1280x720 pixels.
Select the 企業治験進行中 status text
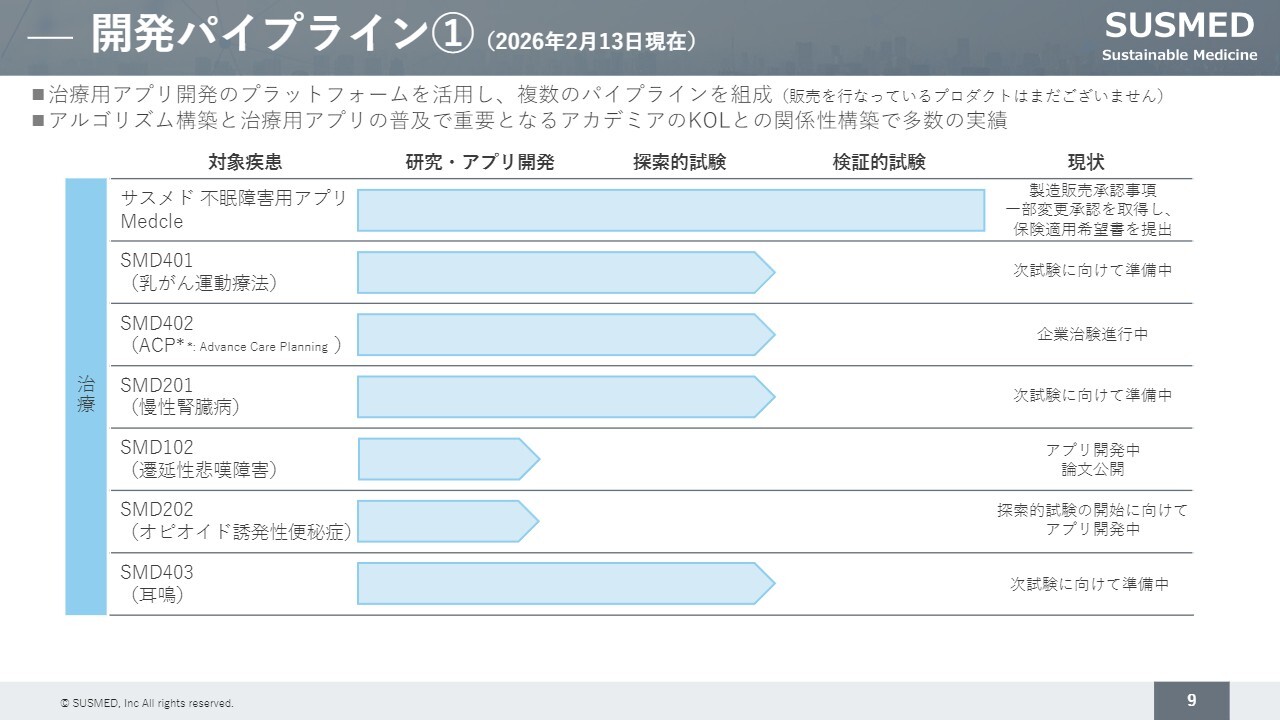click(1092, 335)
